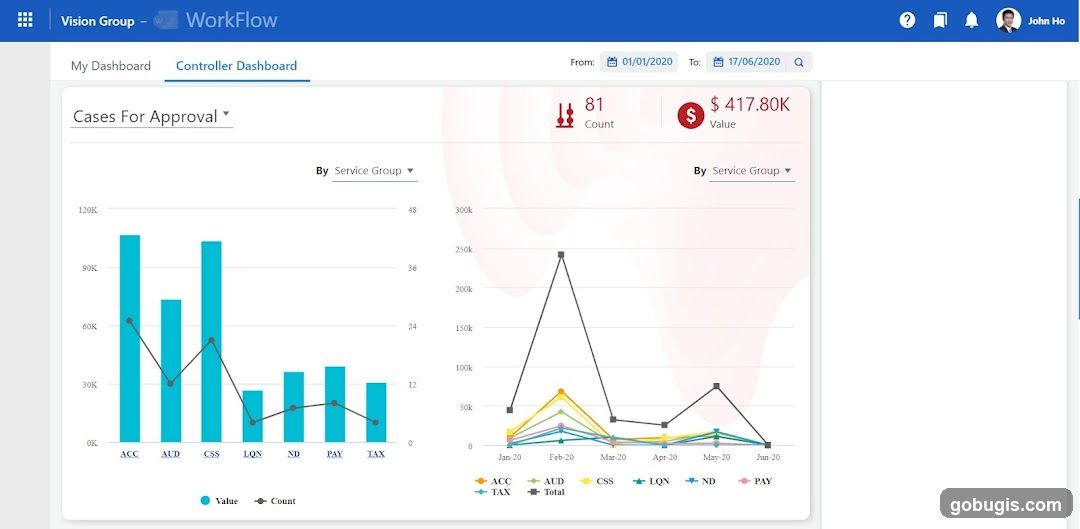The width and height of the screenshot is (1080, 529).
Task: Switch to My Dashboard tab
Action: (111, 66)
